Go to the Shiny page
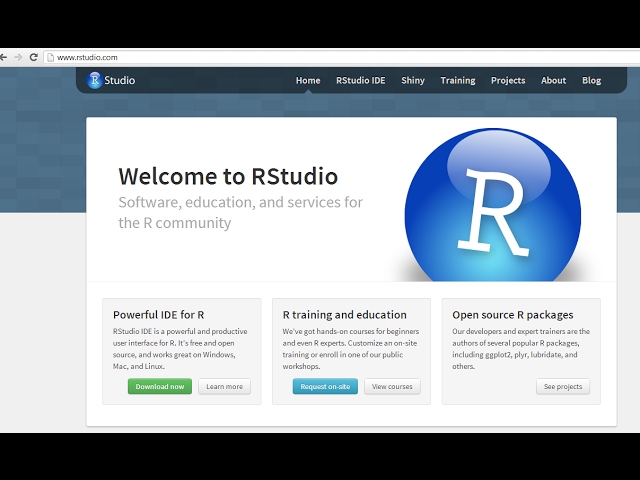 coord(413,80)
